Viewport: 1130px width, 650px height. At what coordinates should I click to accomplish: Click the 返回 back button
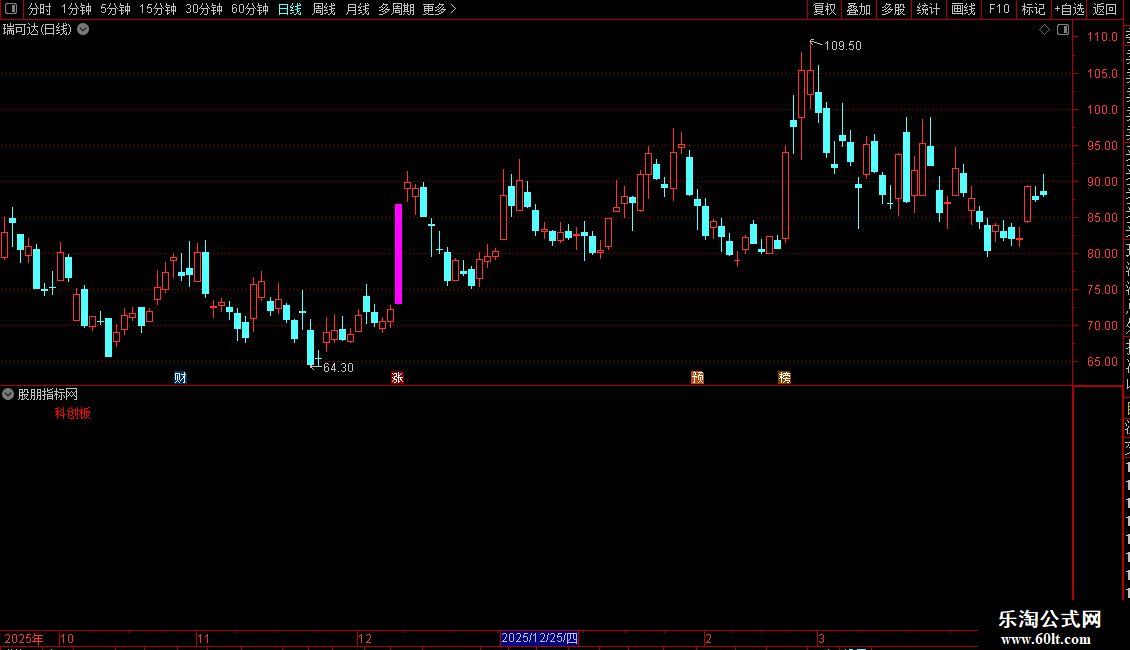pyautogui.click(x=1105, y=9)
